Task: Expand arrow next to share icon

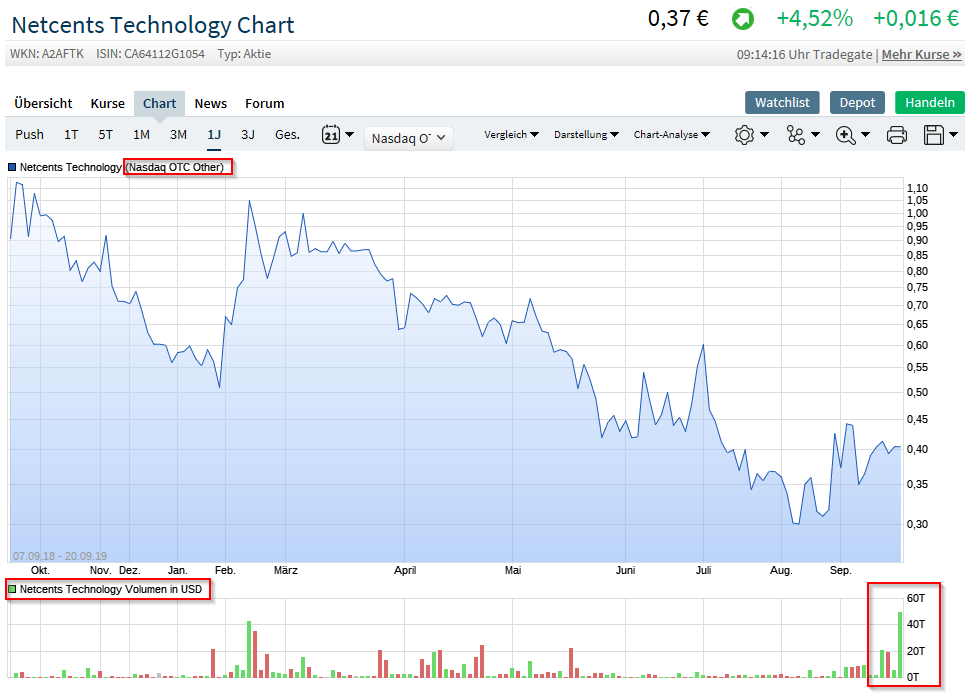Action: [815, 134]
